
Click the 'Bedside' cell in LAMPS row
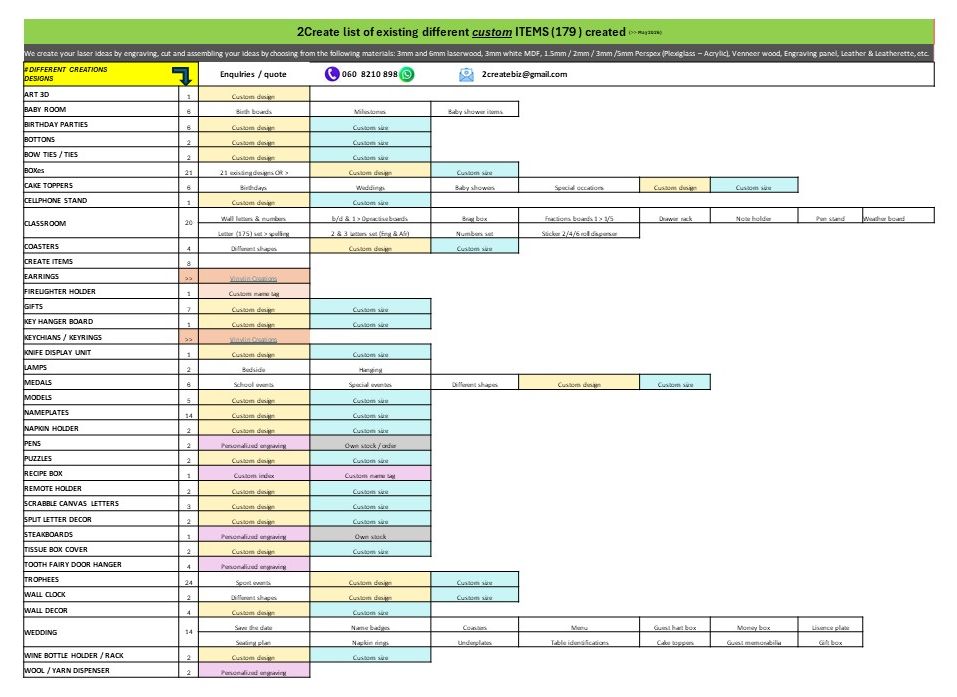pyautogui.click(x=254, y=369)
